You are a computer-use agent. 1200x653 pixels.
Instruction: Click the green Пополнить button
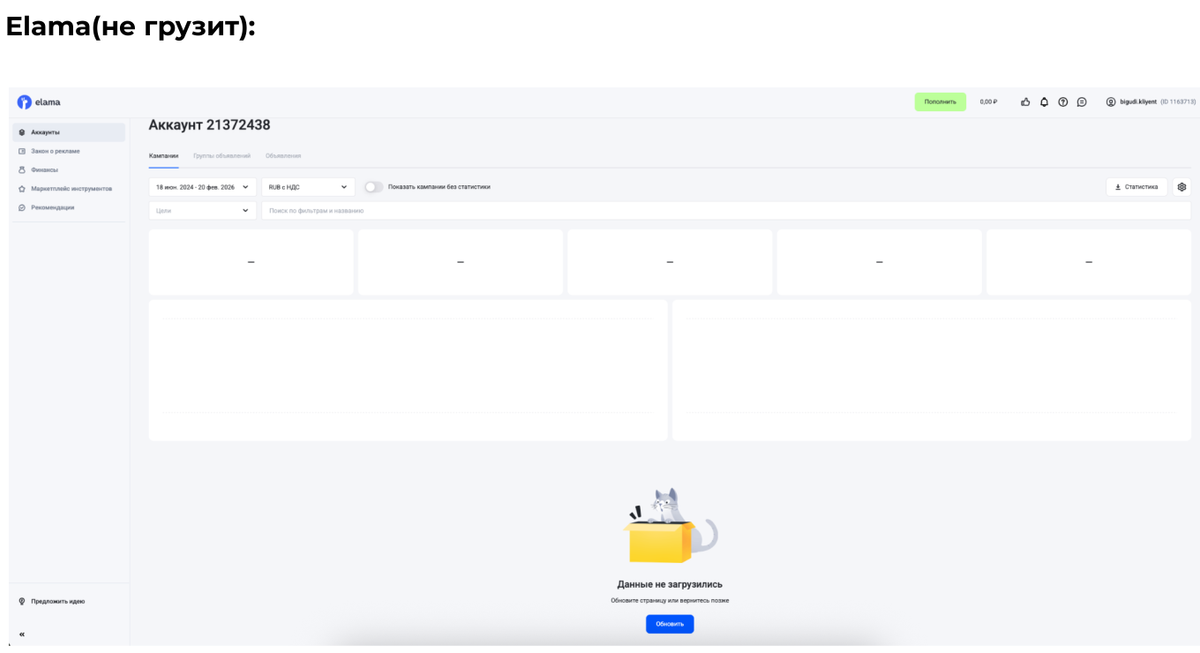click(940, 102)
